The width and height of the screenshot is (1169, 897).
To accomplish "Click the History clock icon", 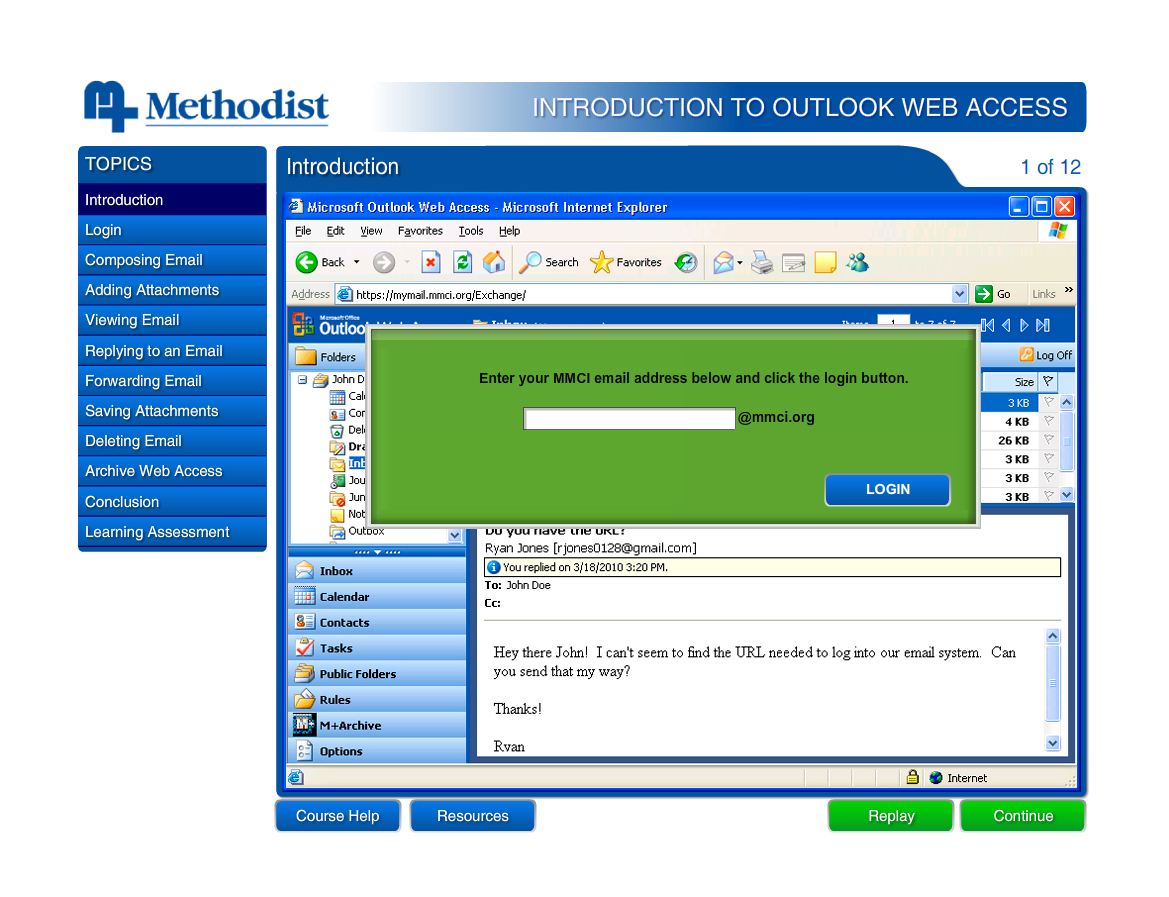I will coord(685,262).
